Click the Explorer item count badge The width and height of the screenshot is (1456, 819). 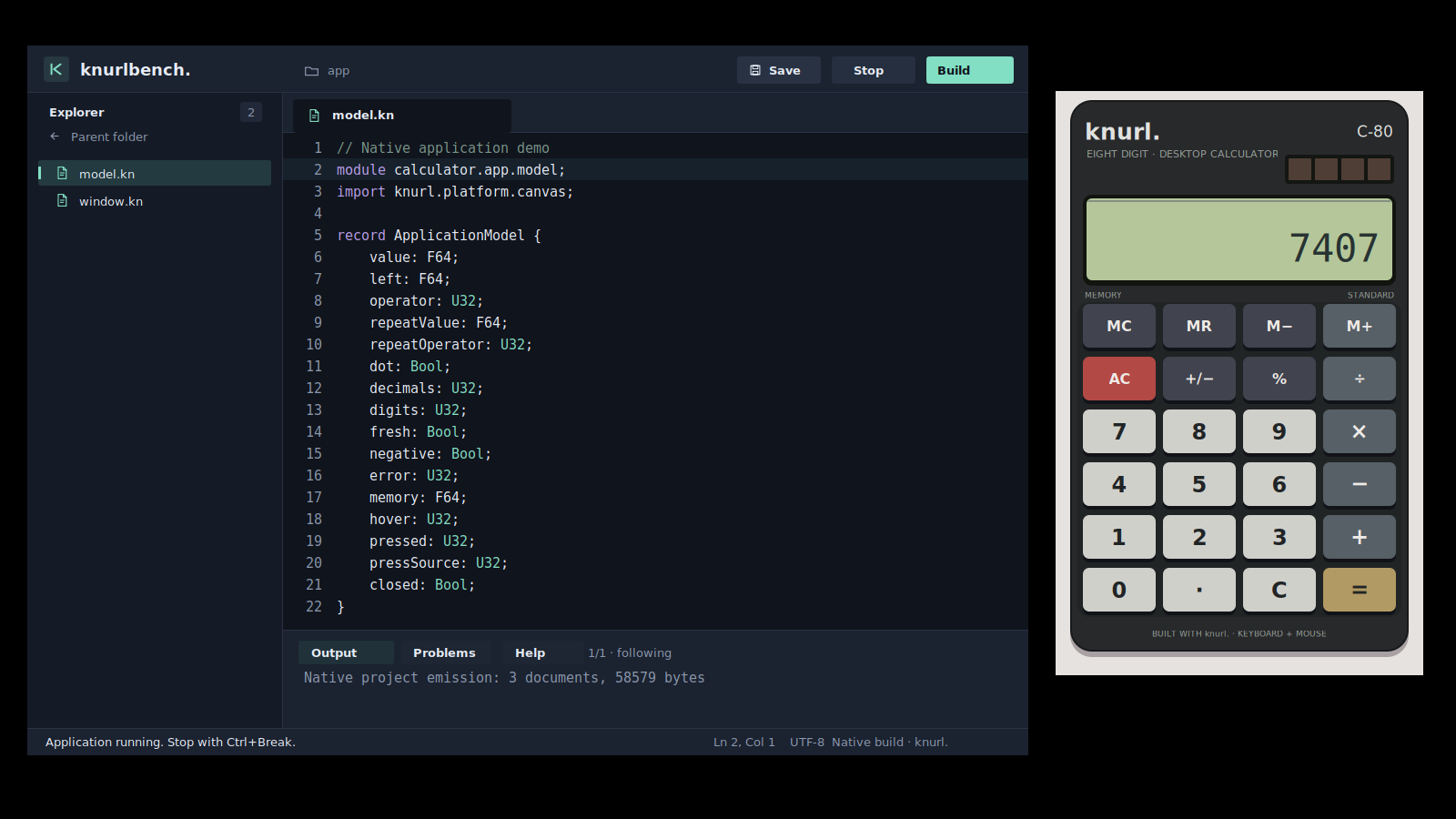251,112
